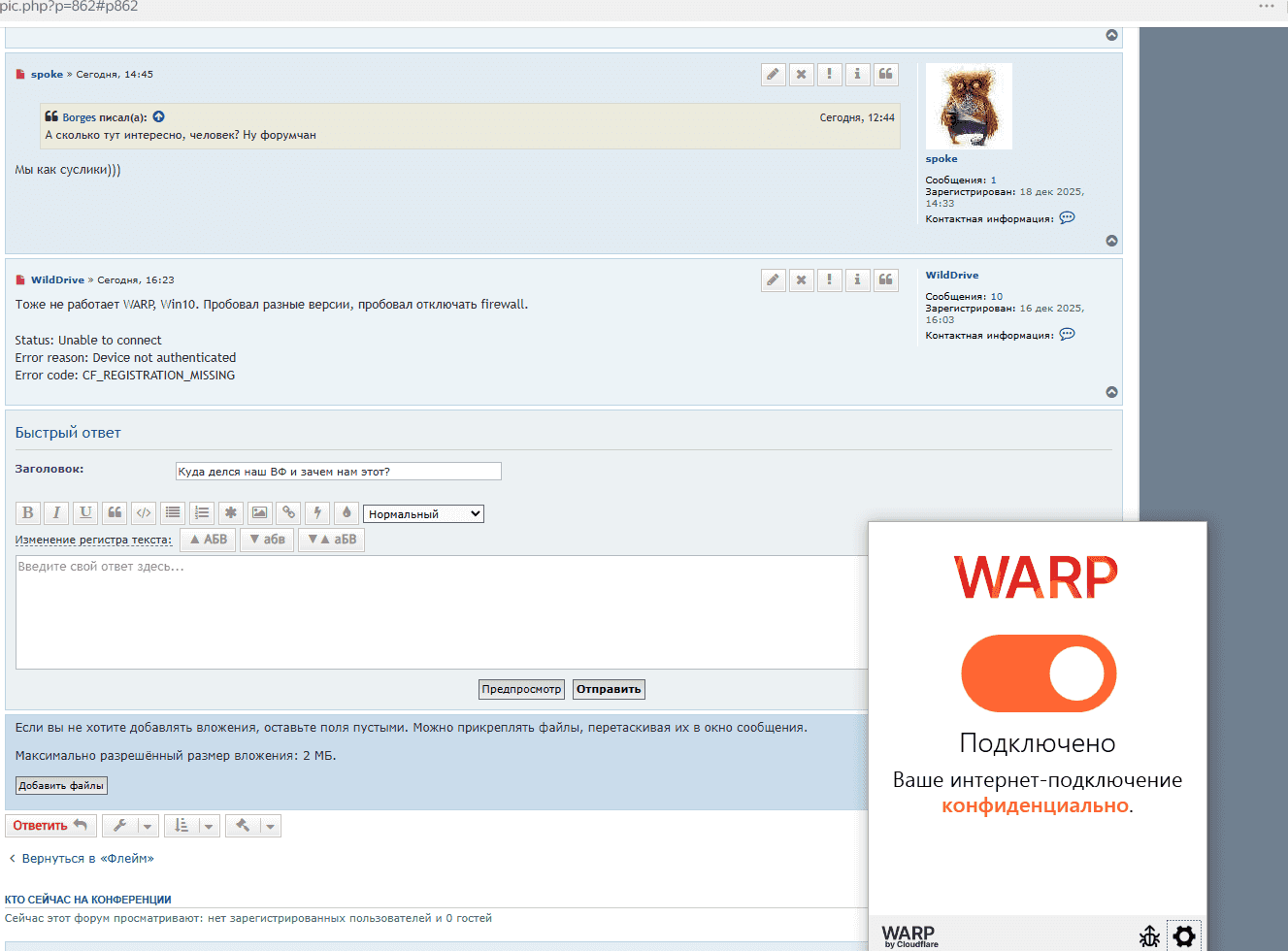Click the error code CF_REGISTRATION_MISSING line
Image resolution: width=1288 pixels, height=951 pixels.
pos(125,376)
